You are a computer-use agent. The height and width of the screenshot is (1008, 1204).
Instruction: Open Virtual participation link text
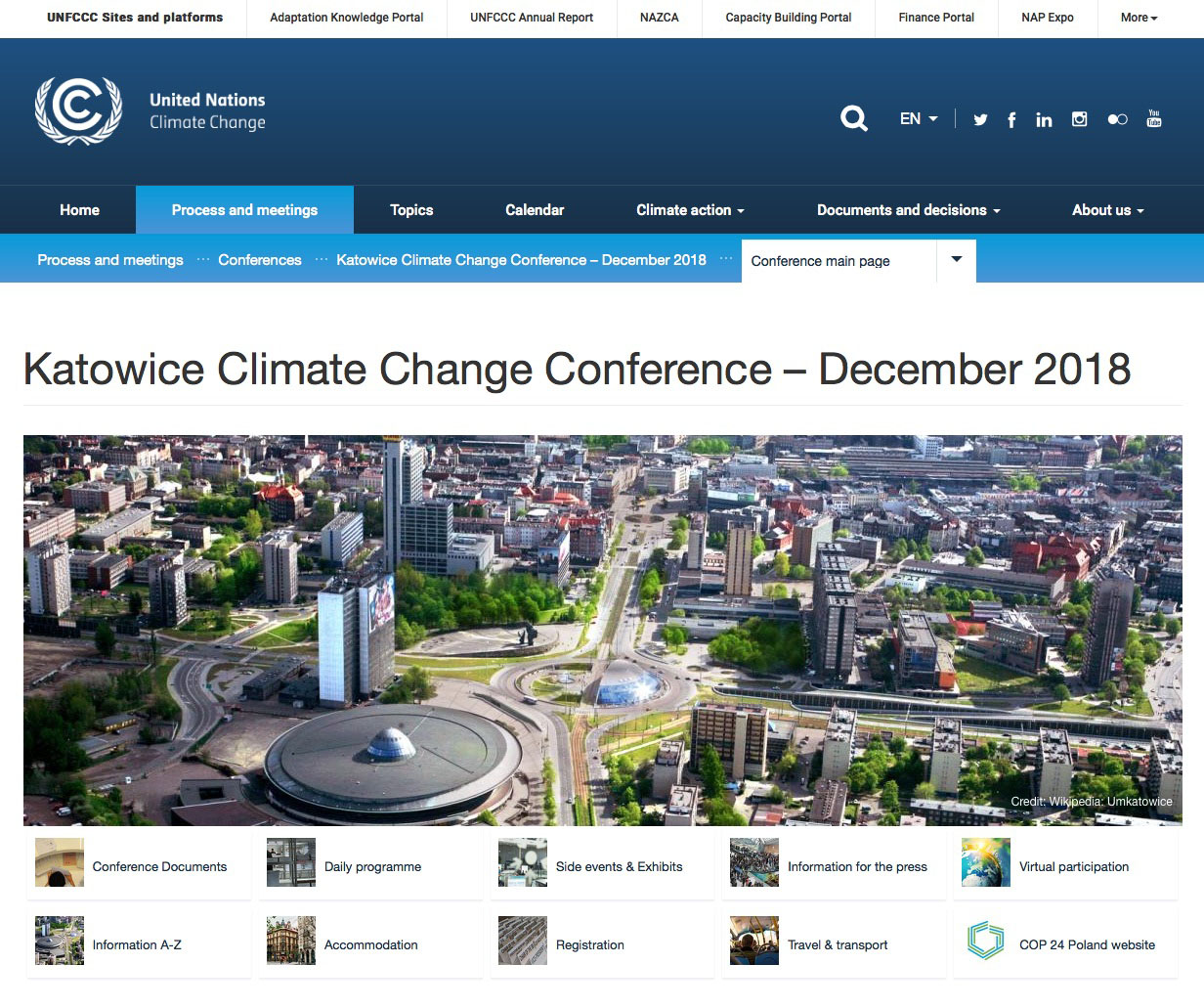click(x=1074, y=867)
